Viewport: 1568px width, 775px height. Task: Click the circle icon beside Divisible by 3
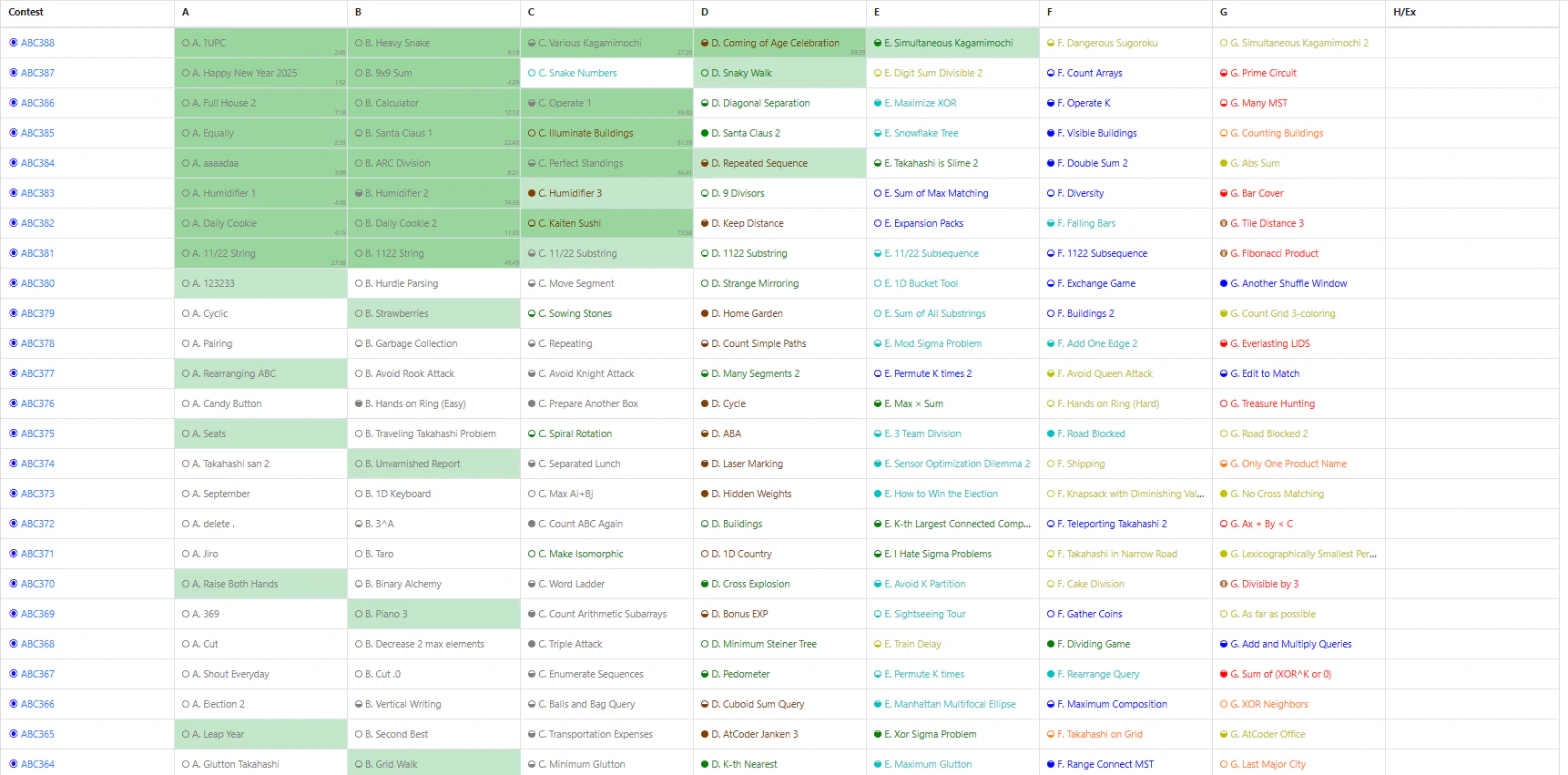coord(1224,584)
